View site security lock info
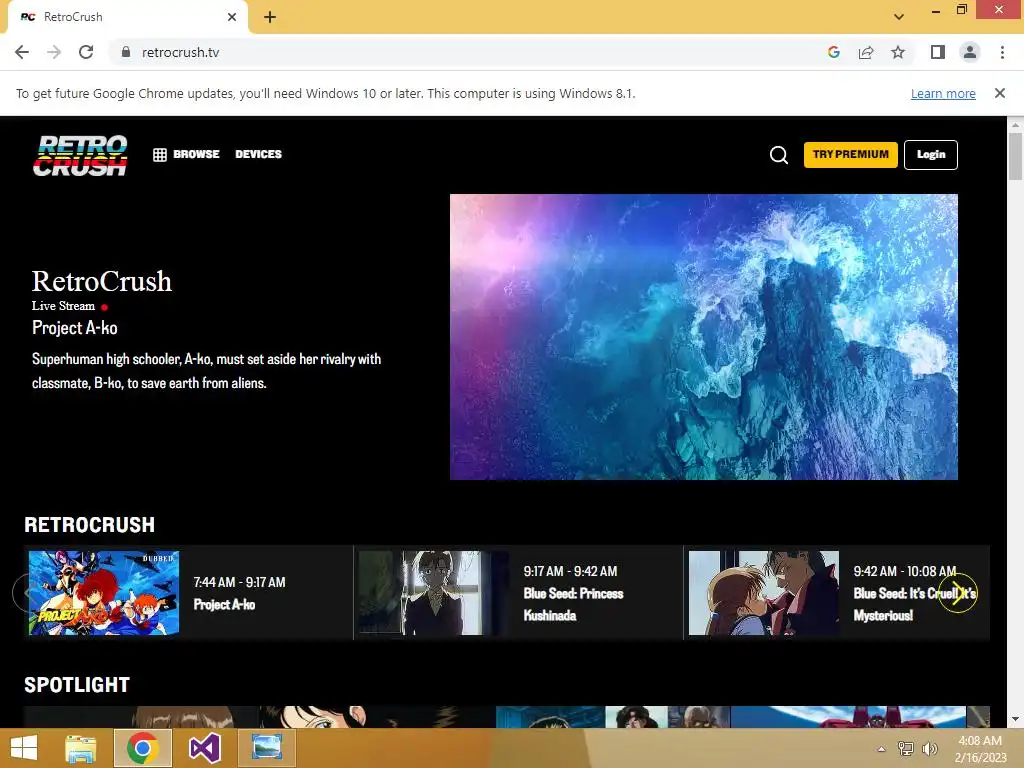Screen dimensions: 1024x768 click(x=125, y=52)
